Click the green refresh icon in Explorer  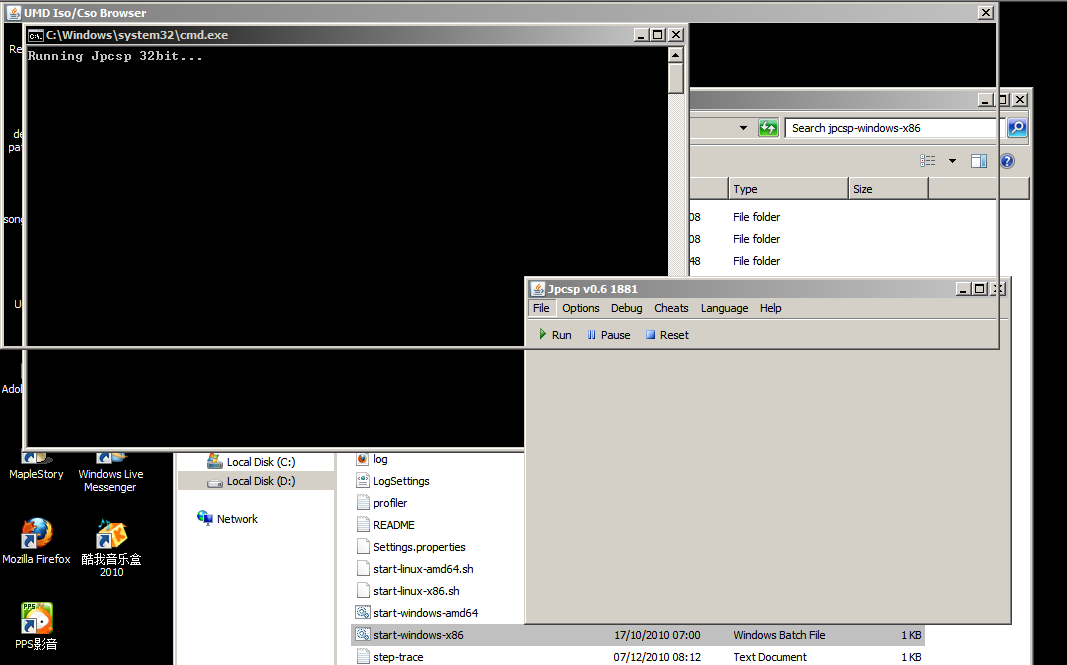(768, 128)
